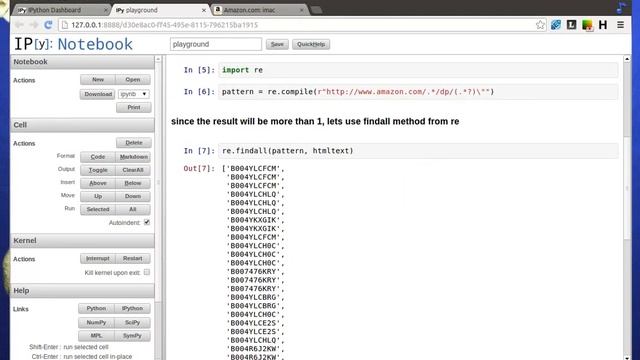Toggle the Autoindent checkbox
The height and width of the screenshot is (360, 640).
[147, 222]
